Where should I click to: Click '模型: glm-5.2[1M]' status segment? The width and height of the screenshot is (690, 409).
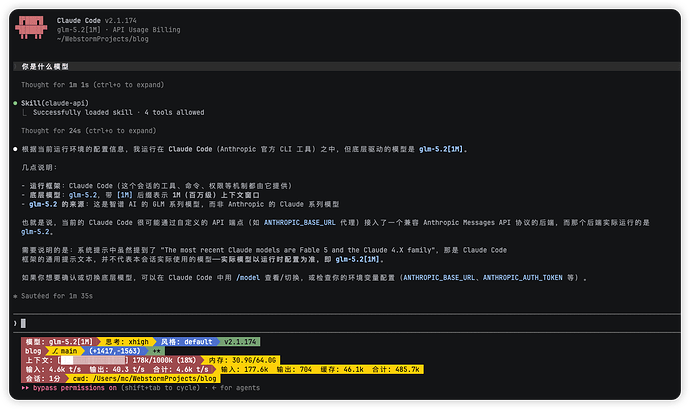pos(59,342)
